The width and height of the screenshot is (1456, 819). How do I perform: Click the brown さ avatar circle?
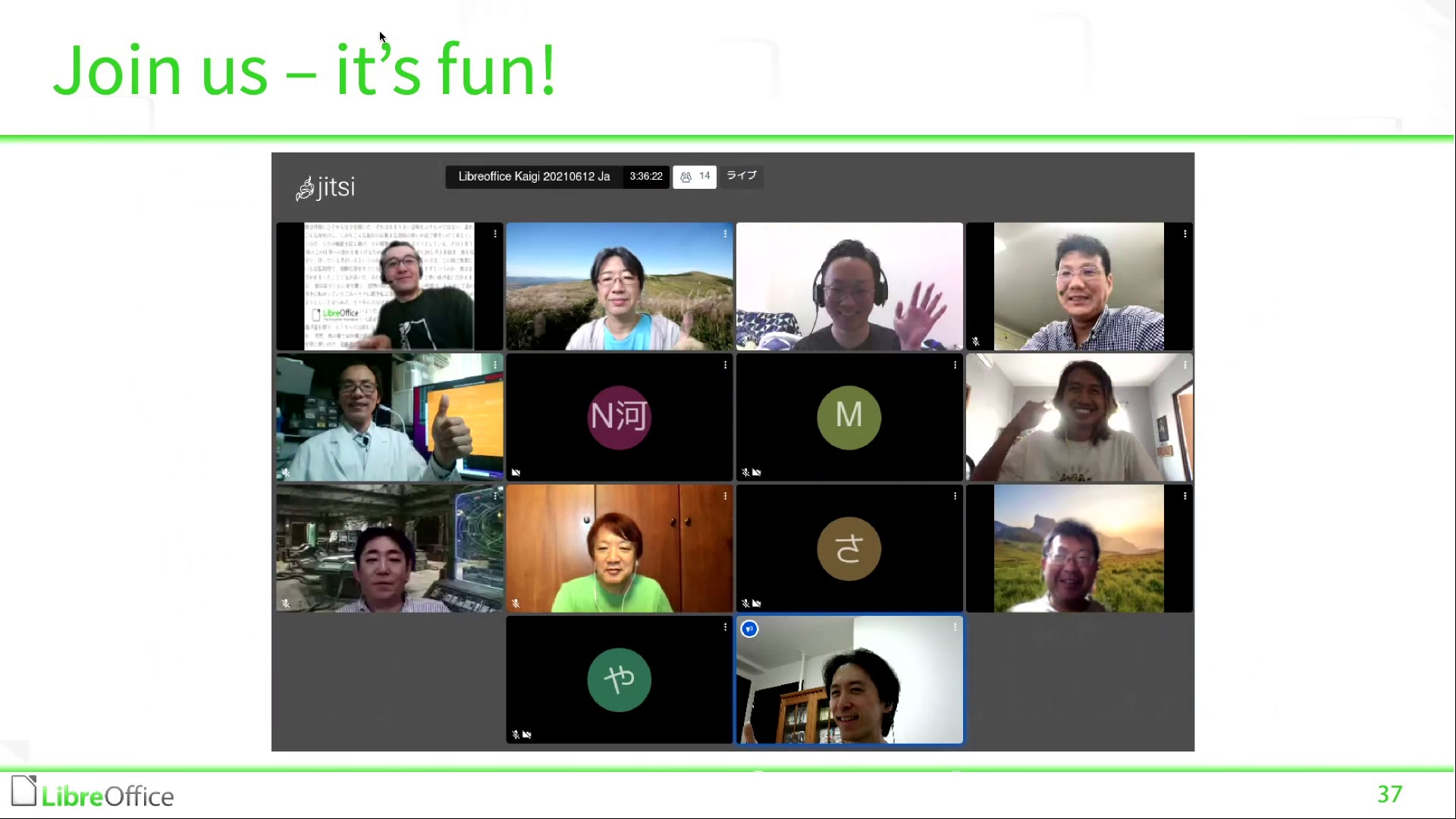(x=849, y=548)
